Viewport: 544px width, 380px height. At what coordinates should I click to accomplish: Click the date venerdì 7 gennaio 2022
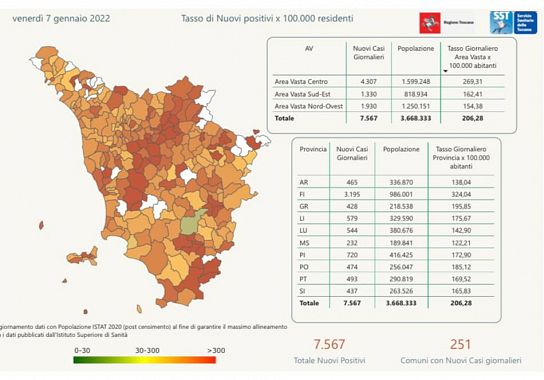[x=61, y=18]
